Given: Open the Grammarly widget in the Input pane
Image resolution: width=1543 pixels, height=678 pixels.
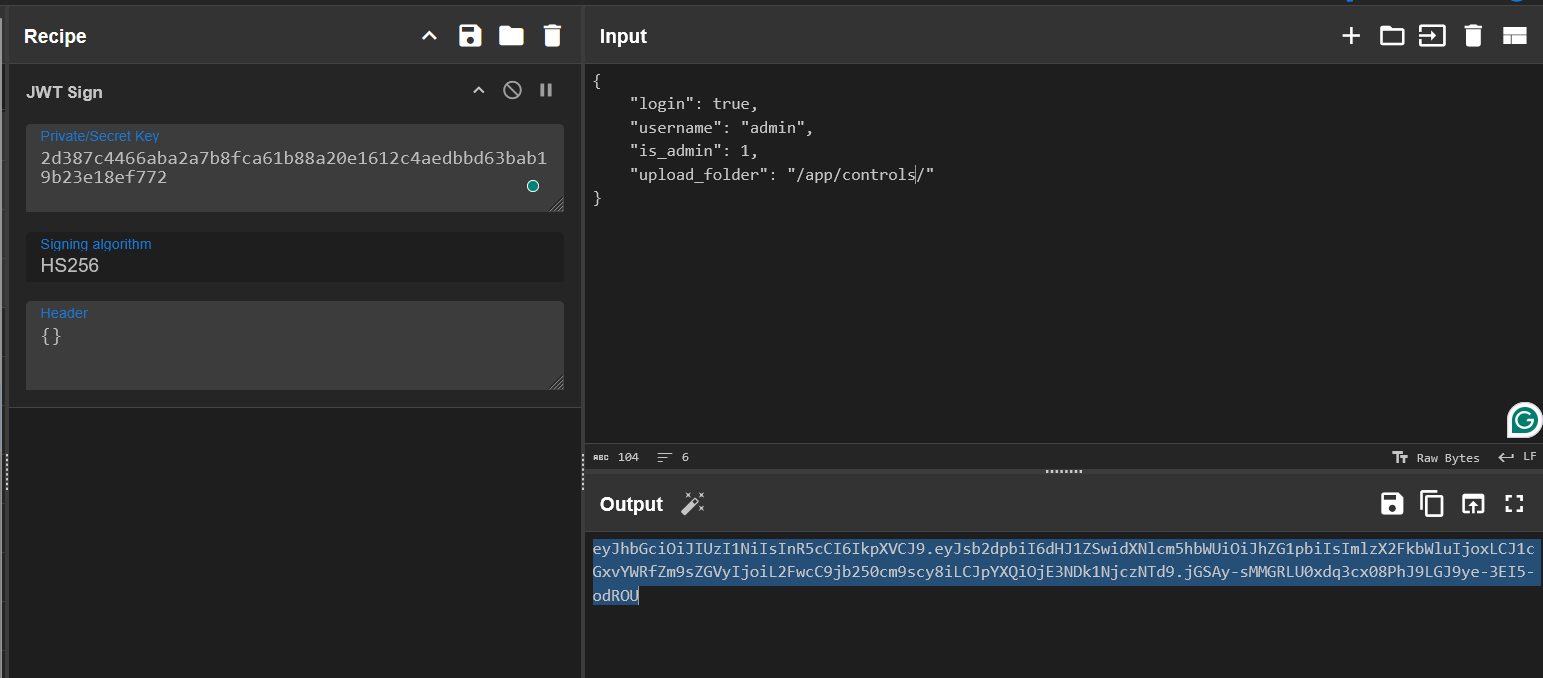Looking at the screenshot, I should (1524, 421).
